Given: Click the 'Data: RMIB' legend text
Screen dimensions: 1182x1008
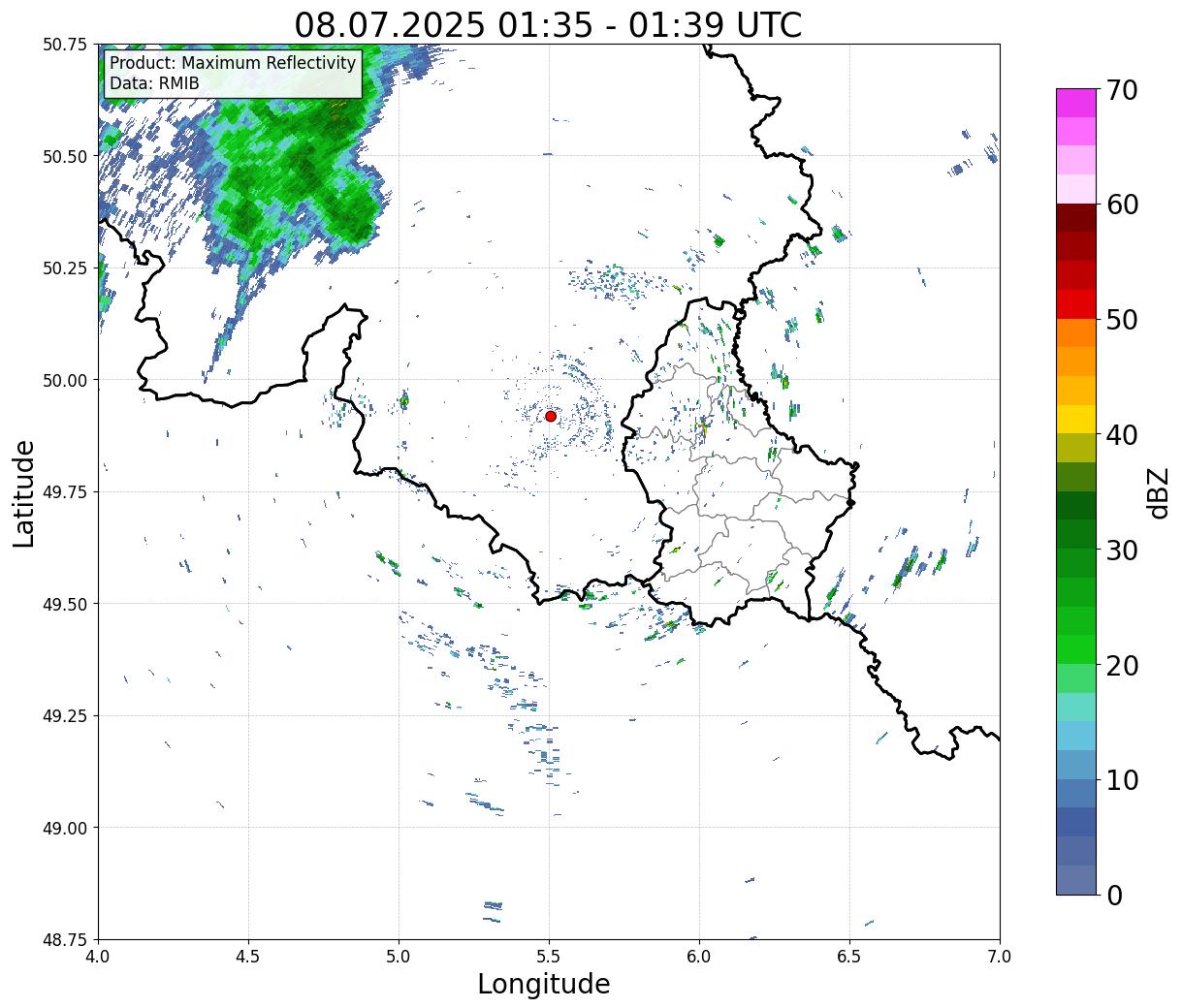Looking at the screenshot, I should click(154, 83).
